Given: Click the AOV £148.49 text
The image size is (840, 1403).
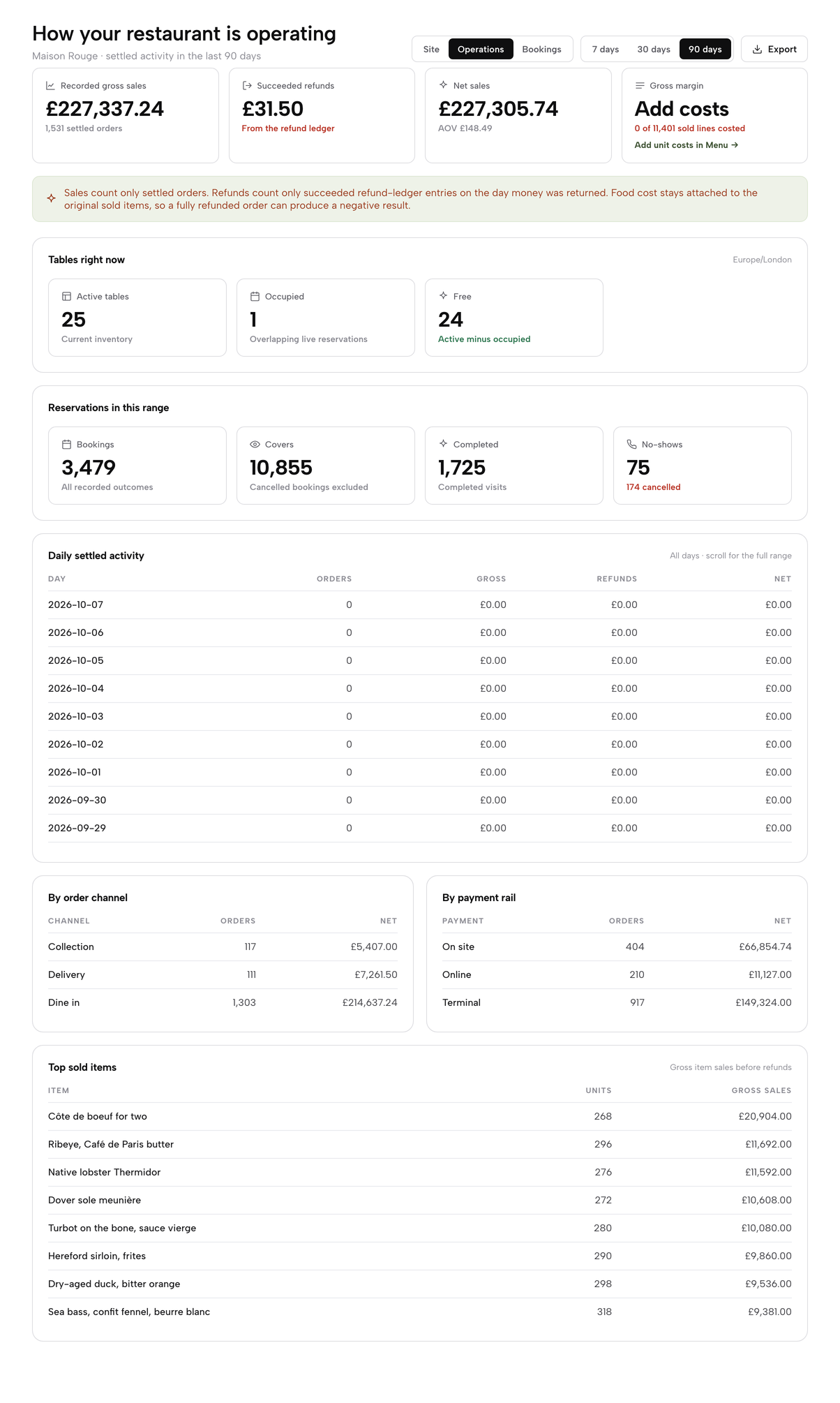Looking at the screenshot, I should click(x=465, y=128).
